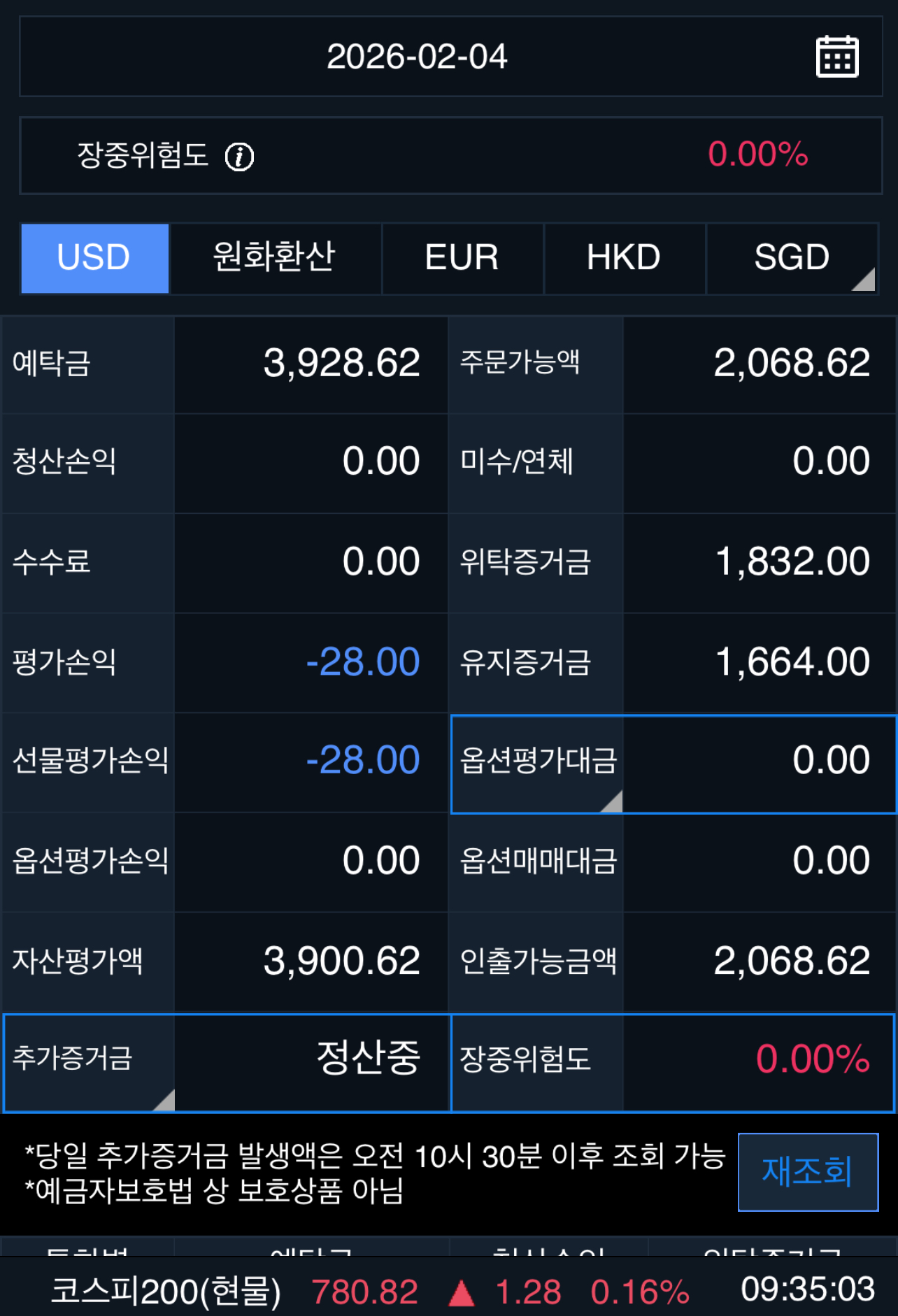
Task: Tap the 장중위험도 info icon
Action: click(239, 156)
